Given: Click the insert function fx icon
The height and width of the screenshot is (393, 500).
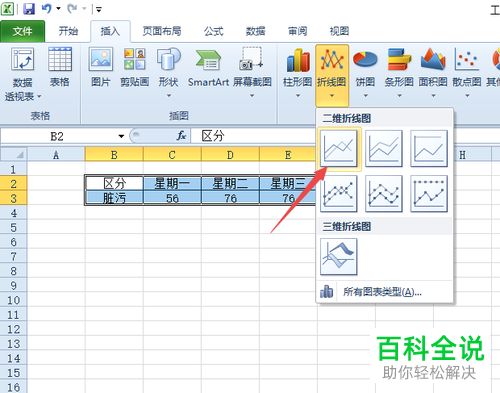Looking at the screenshot, I should (181, 136).
